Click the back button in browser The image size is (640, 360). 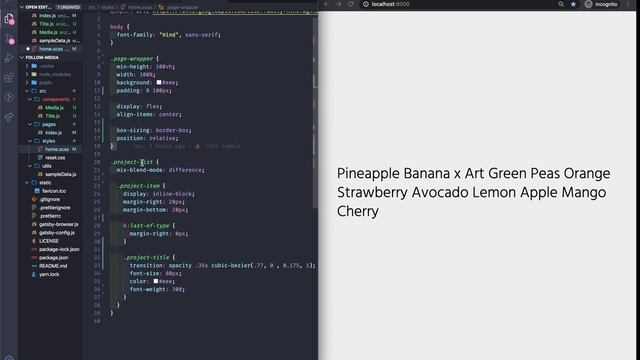[326, 4]
